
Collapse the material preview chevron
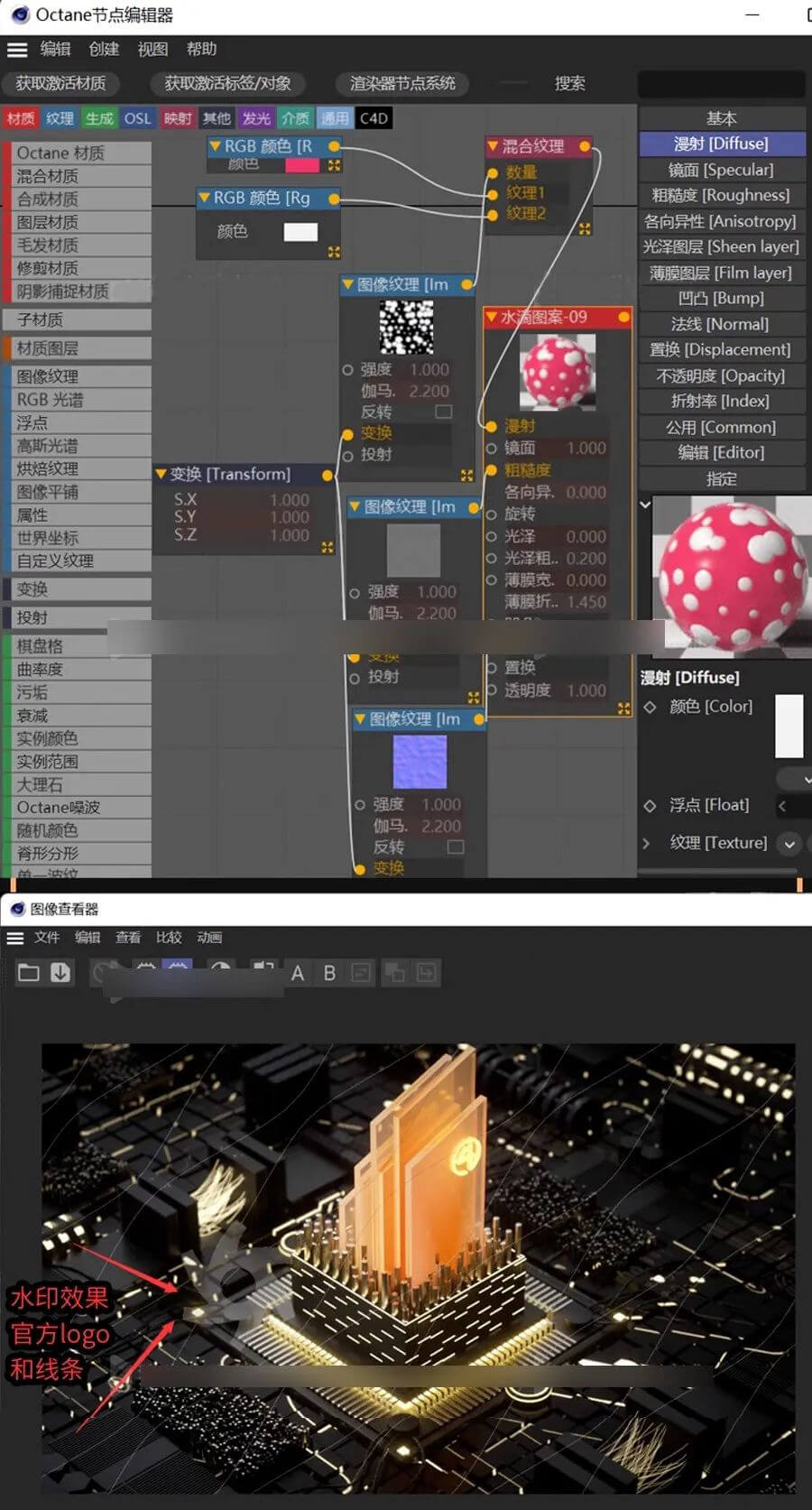(x=645, y=505)
